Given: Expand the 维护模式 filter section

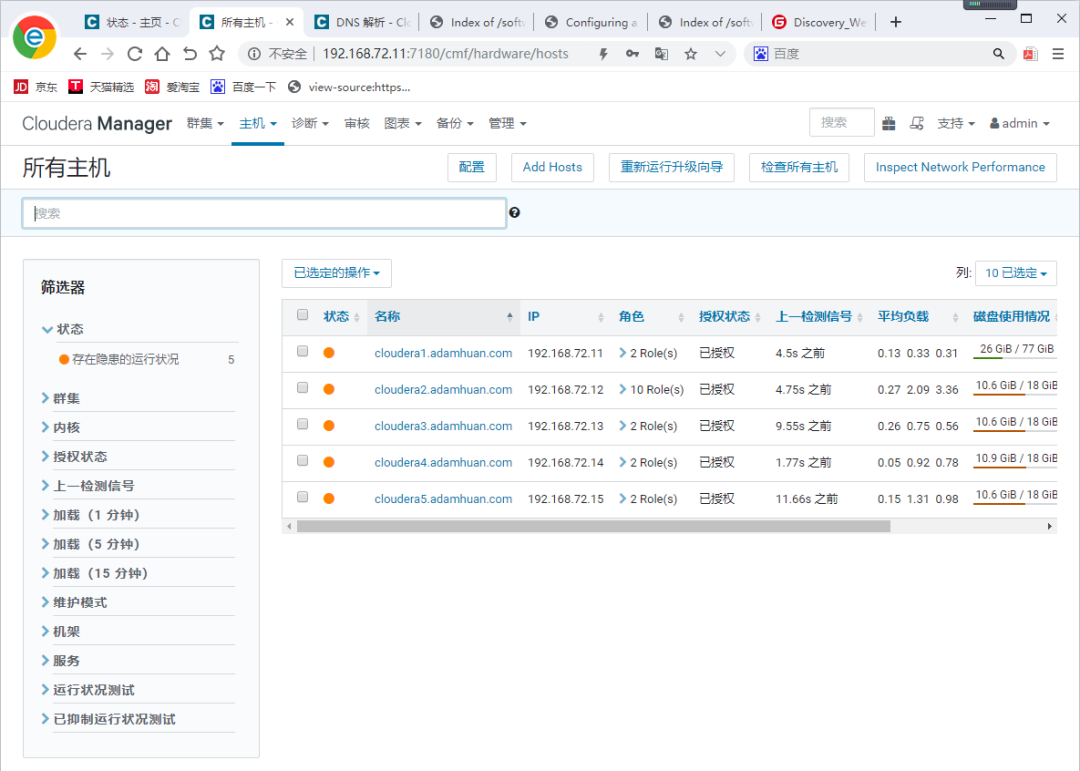Looking at the screenshot, I should pyautogui.click(x=74, y=602).
